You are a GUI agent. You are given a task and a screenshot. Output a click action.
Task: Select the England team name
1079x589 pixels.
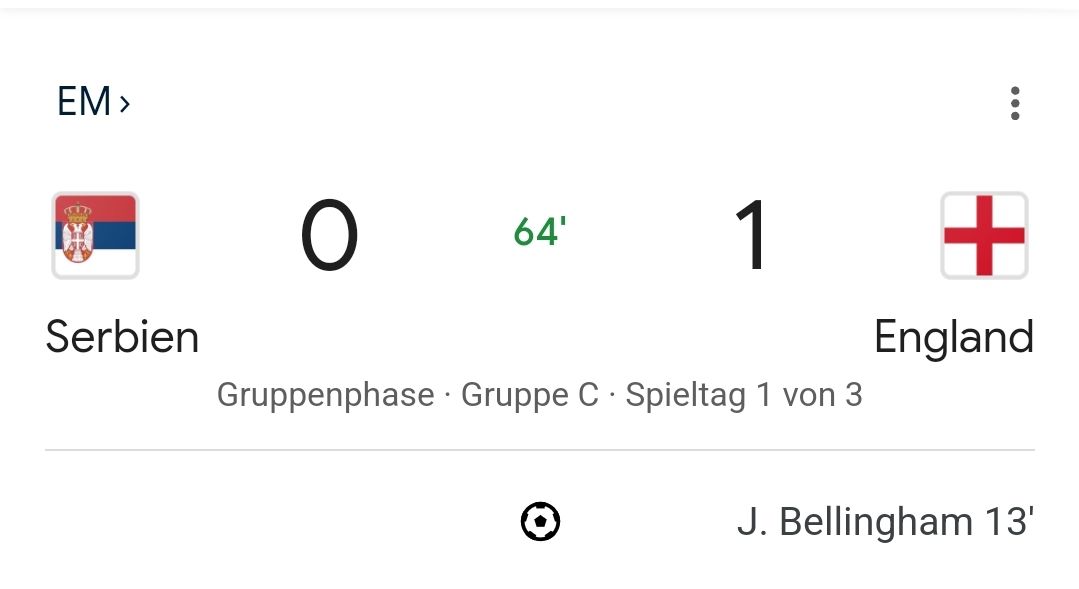pos(953,337)
